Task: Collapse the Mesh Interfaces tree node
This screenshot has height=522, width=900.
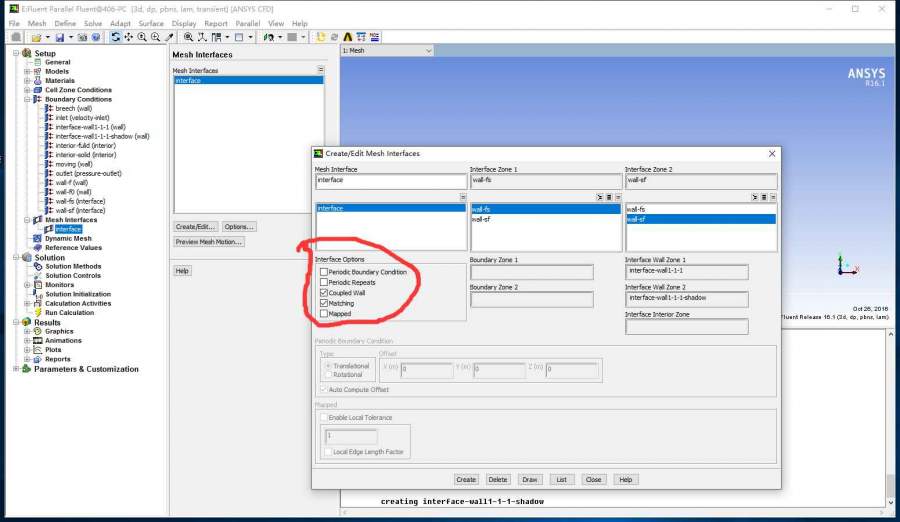Action: point(27,219)
